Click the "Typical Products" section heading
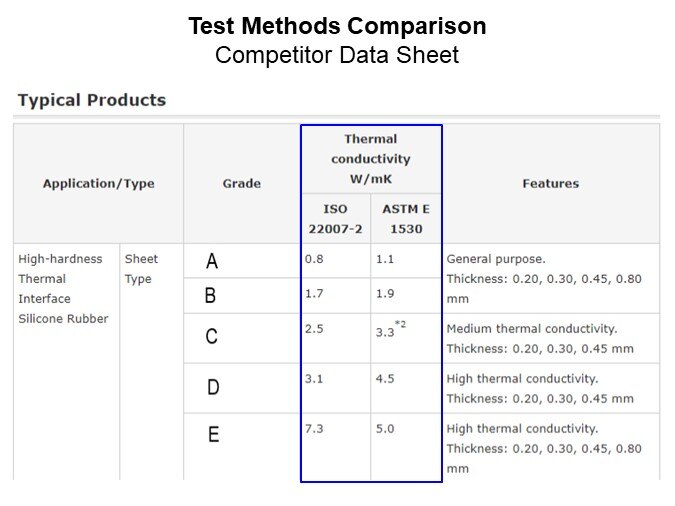 click(92, 100)
